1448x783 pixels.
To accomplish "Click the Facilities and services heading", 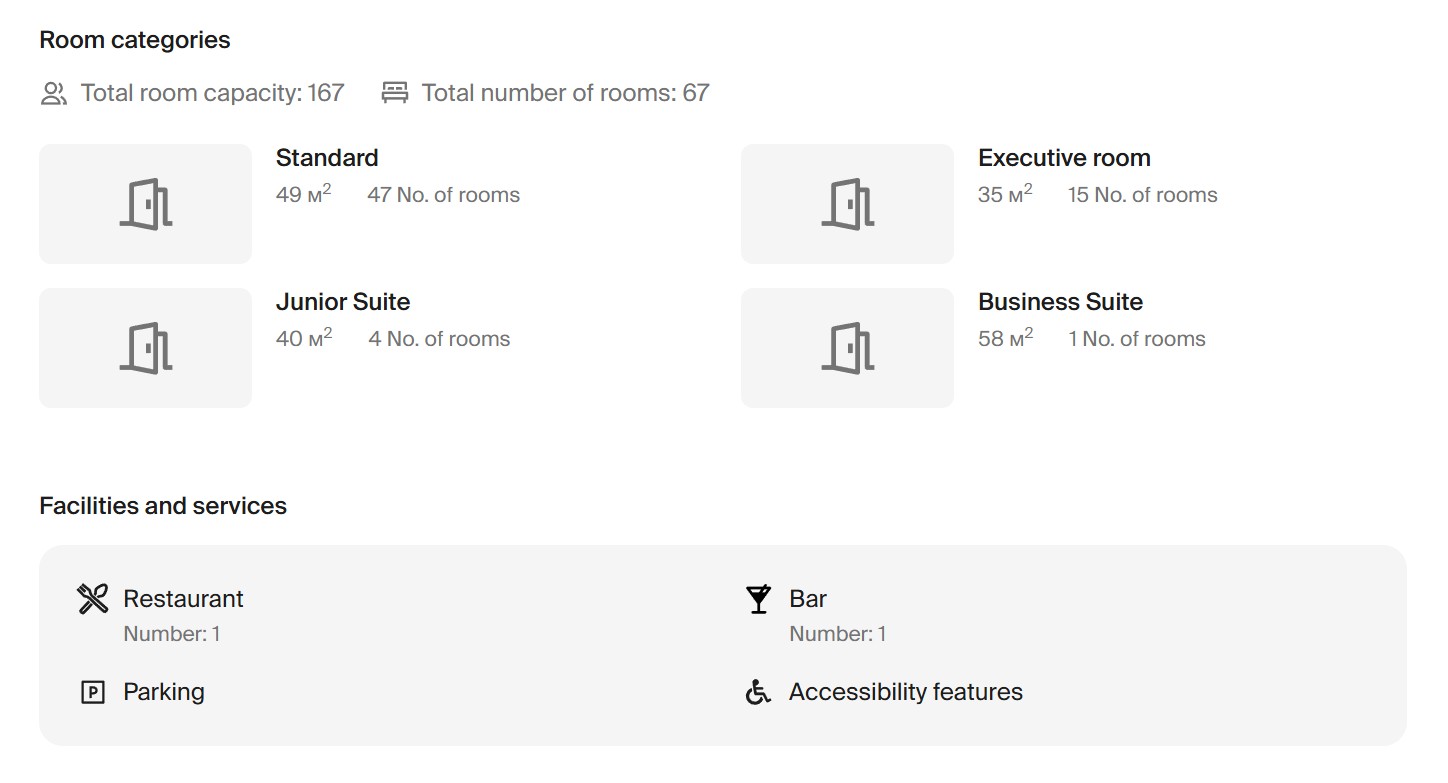I will coord(163,506).
